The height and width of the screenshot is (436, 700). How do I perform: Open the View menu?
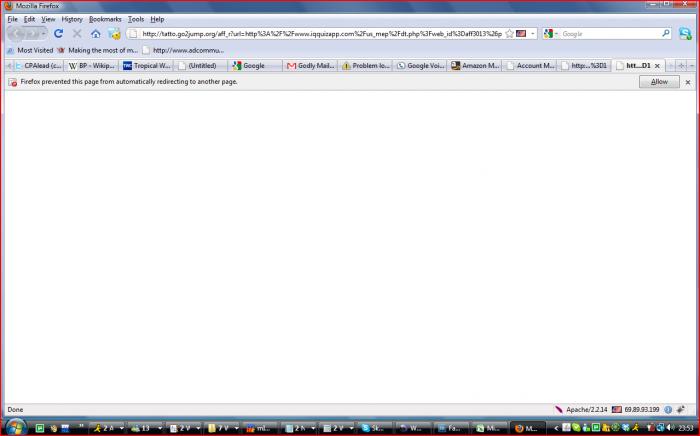pos(48,19)
